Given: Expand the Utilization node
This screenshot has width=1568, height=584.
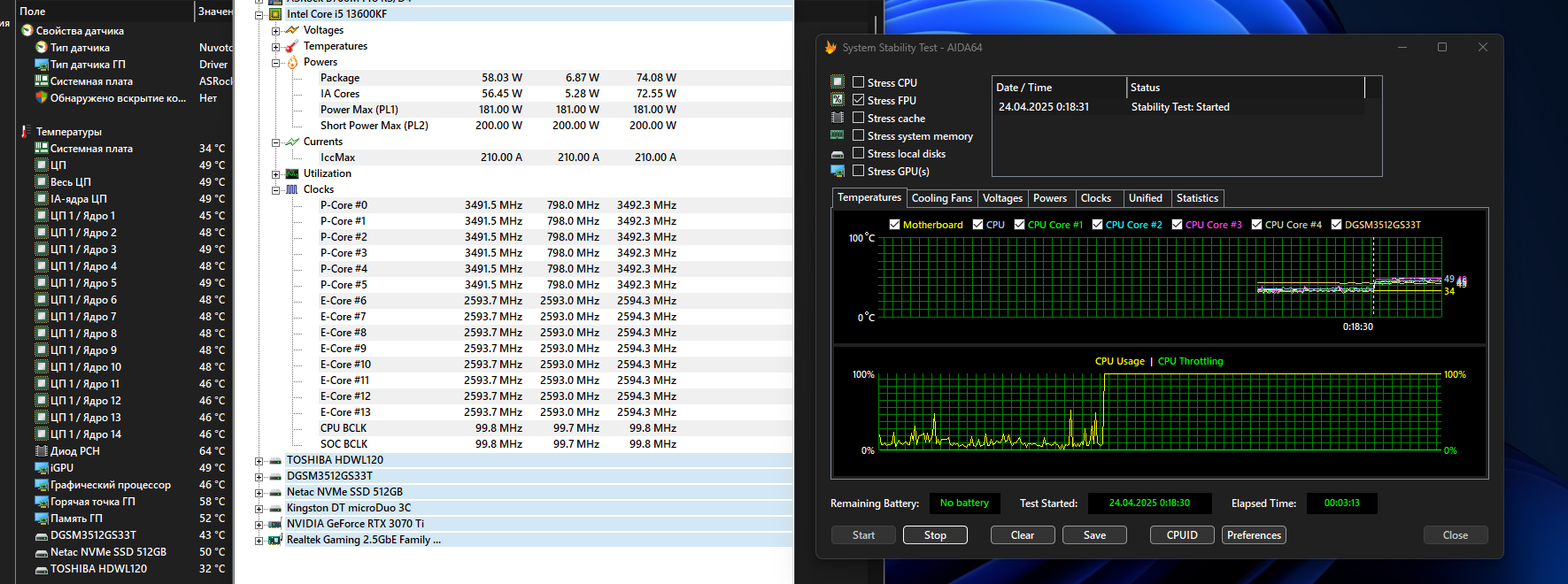Looking at the screenshot, I should point(275,173).
